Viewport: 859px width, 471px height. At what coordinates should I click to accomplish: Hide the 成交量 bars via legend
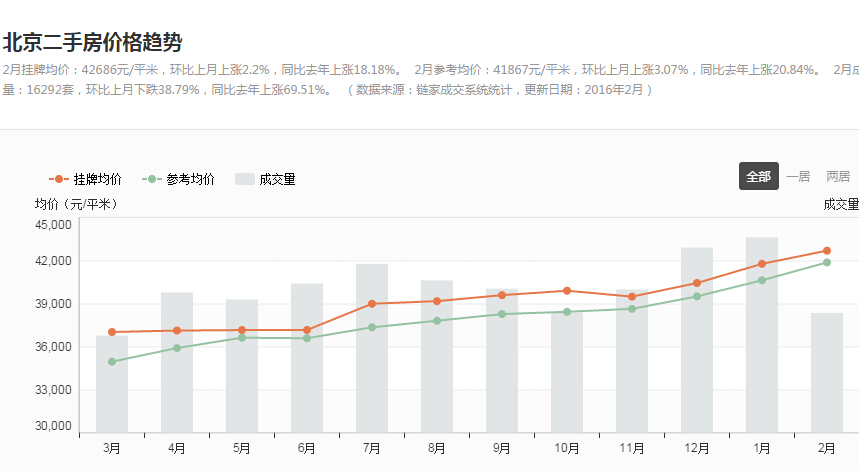coord(265,179)
